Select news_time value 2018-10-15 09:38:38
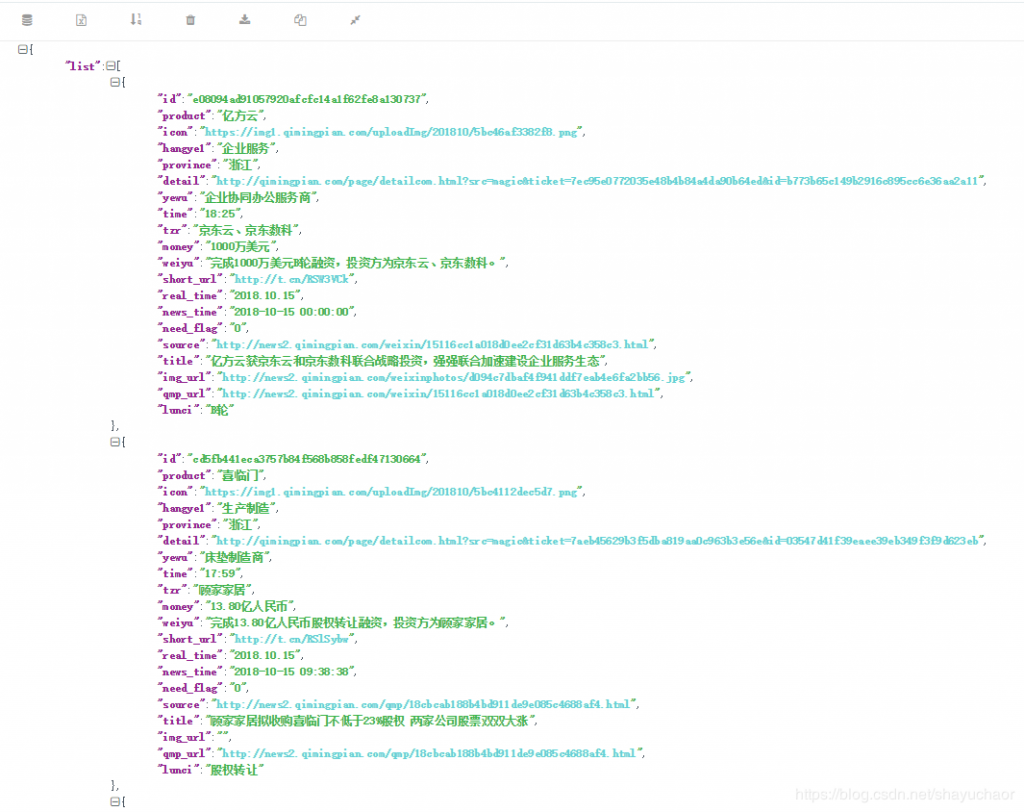This screenshot has height=812, width=1024. (291, 672)
